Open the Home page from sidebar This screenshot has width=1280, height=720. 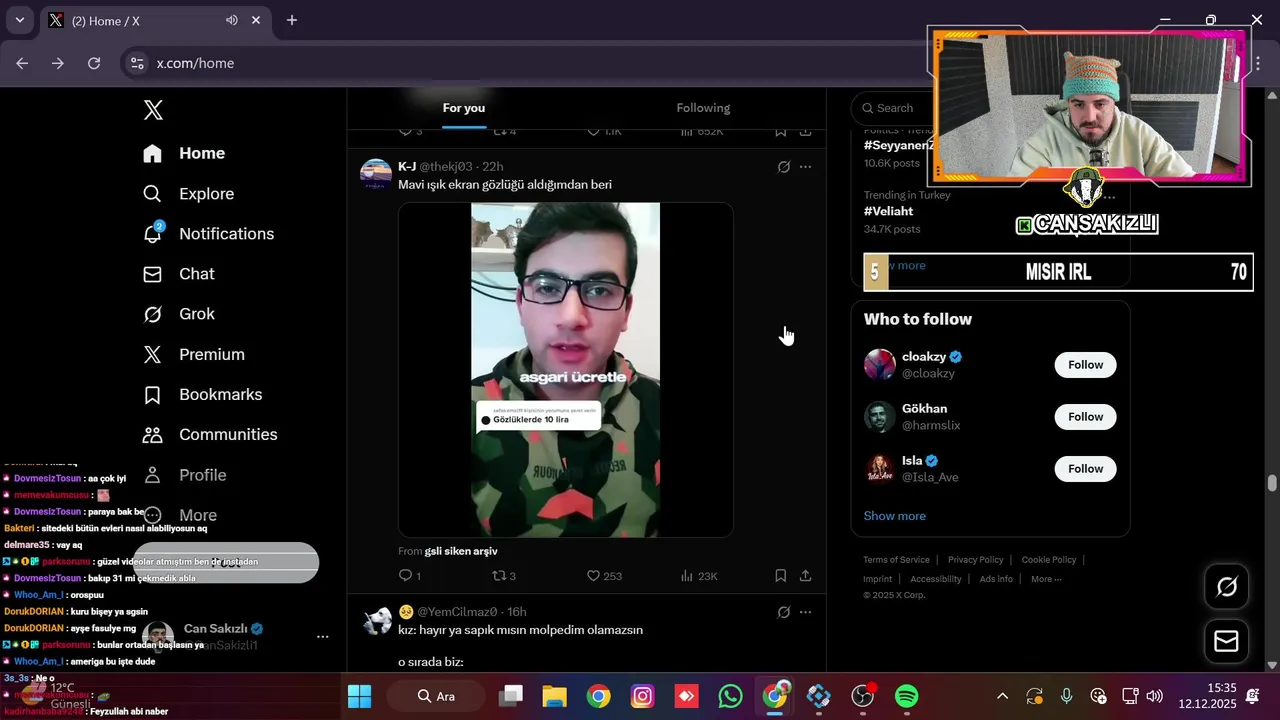[x=184, y=153]
